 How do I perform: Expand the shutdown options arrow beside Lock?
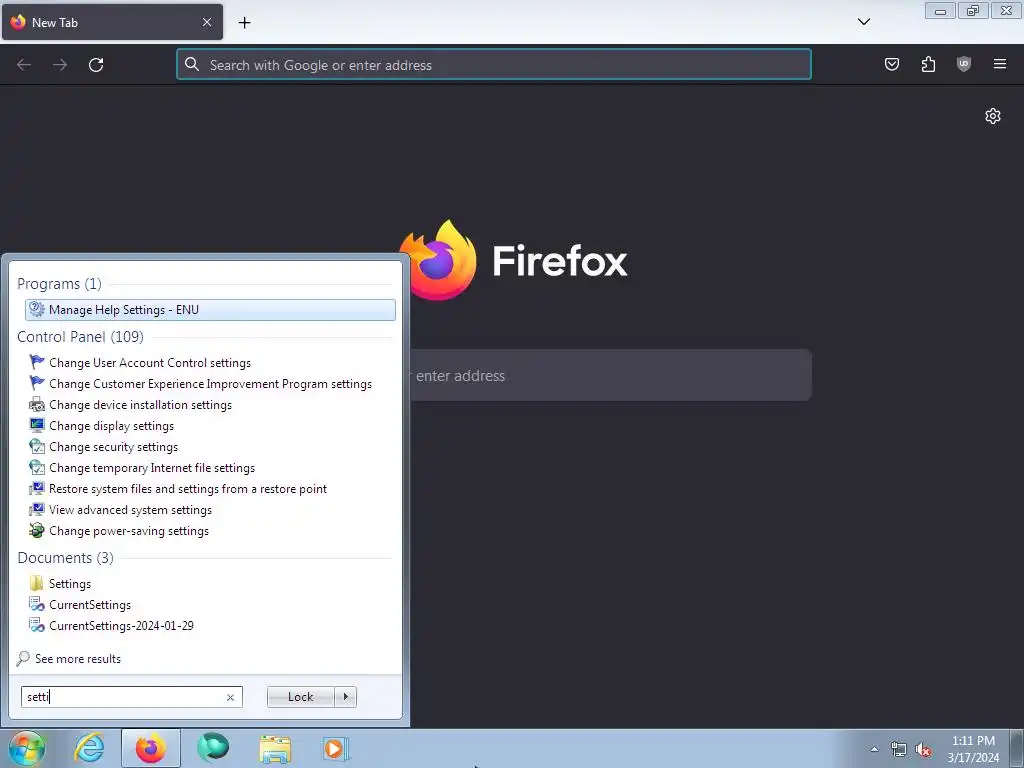[345, 697]
